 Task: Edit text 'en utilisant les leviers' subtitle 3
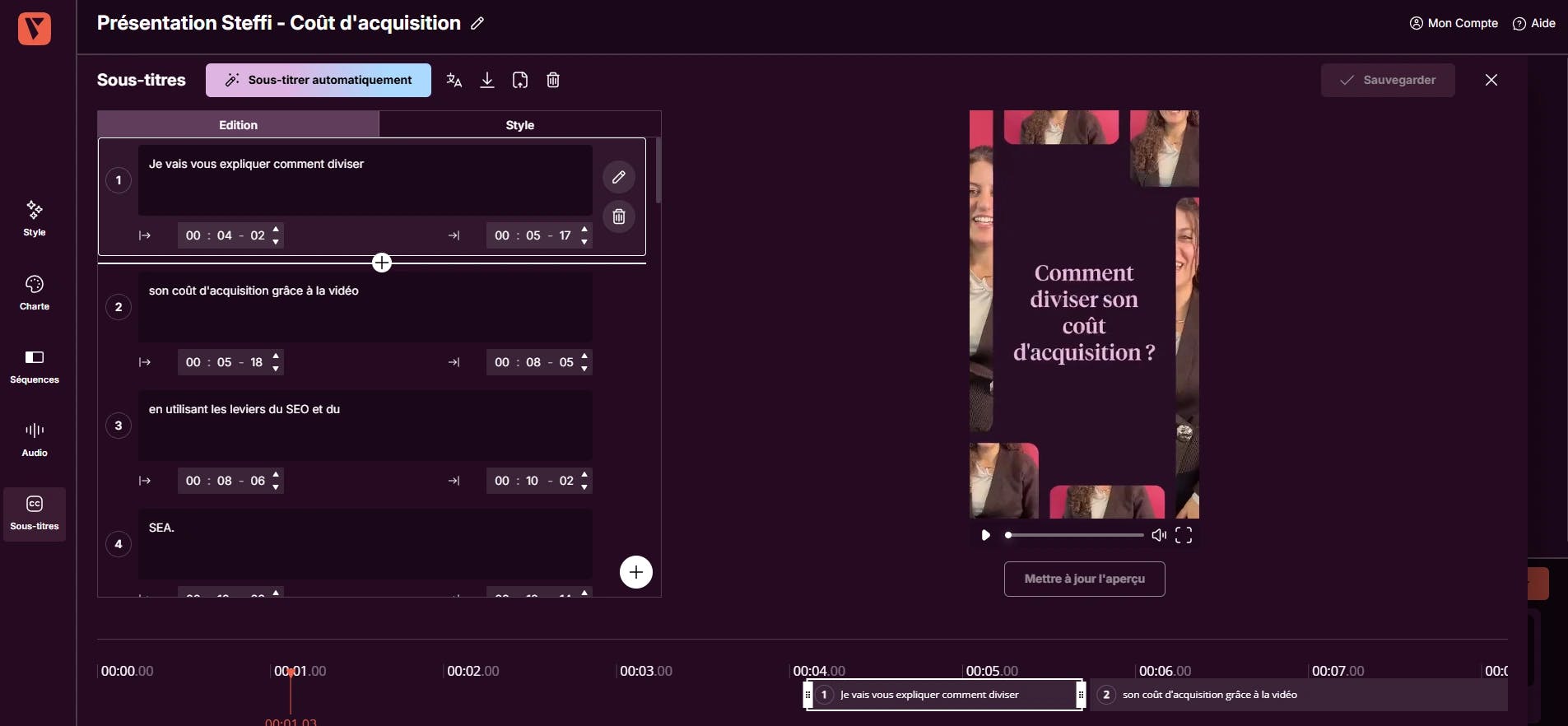[x=365, y=426]
